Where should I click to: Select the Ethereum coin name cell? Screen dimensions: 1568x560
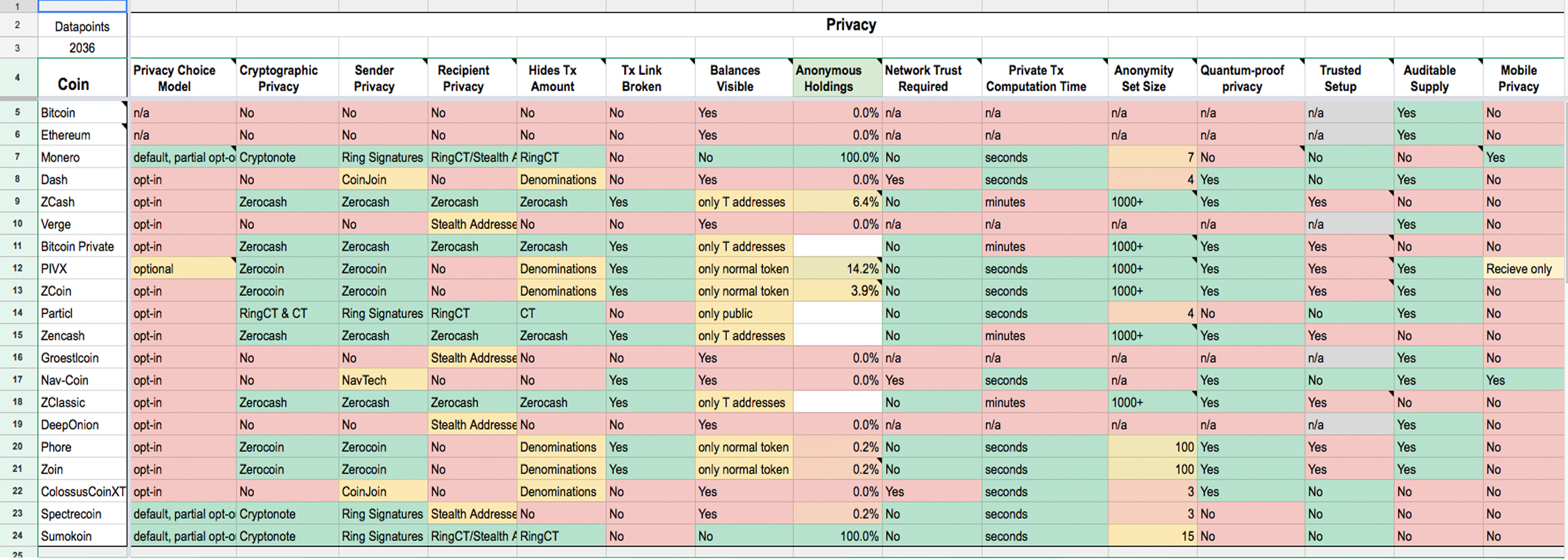click(x=82, y=135)
